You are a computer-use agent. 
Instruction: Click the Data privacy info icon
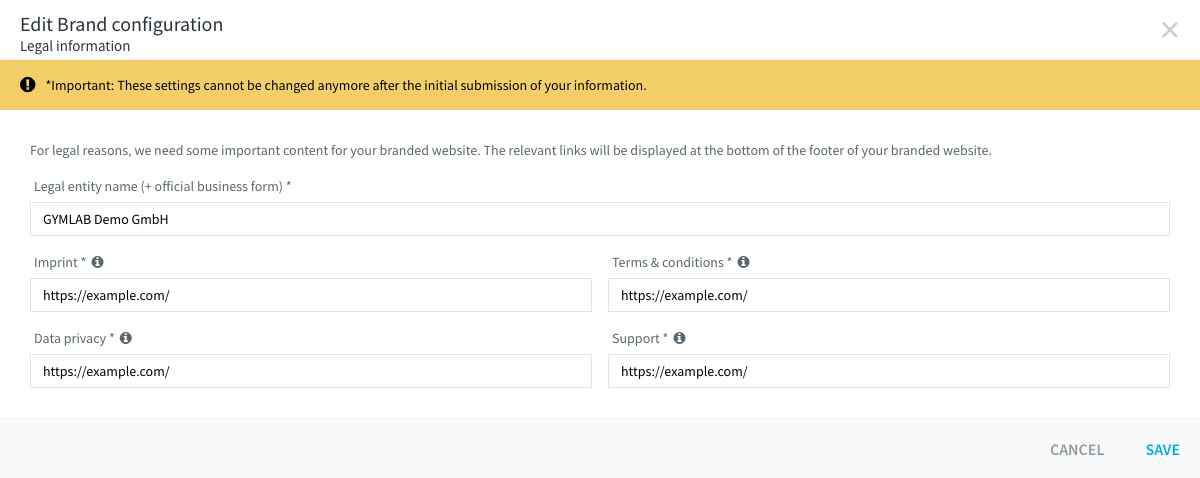(126, 338)
